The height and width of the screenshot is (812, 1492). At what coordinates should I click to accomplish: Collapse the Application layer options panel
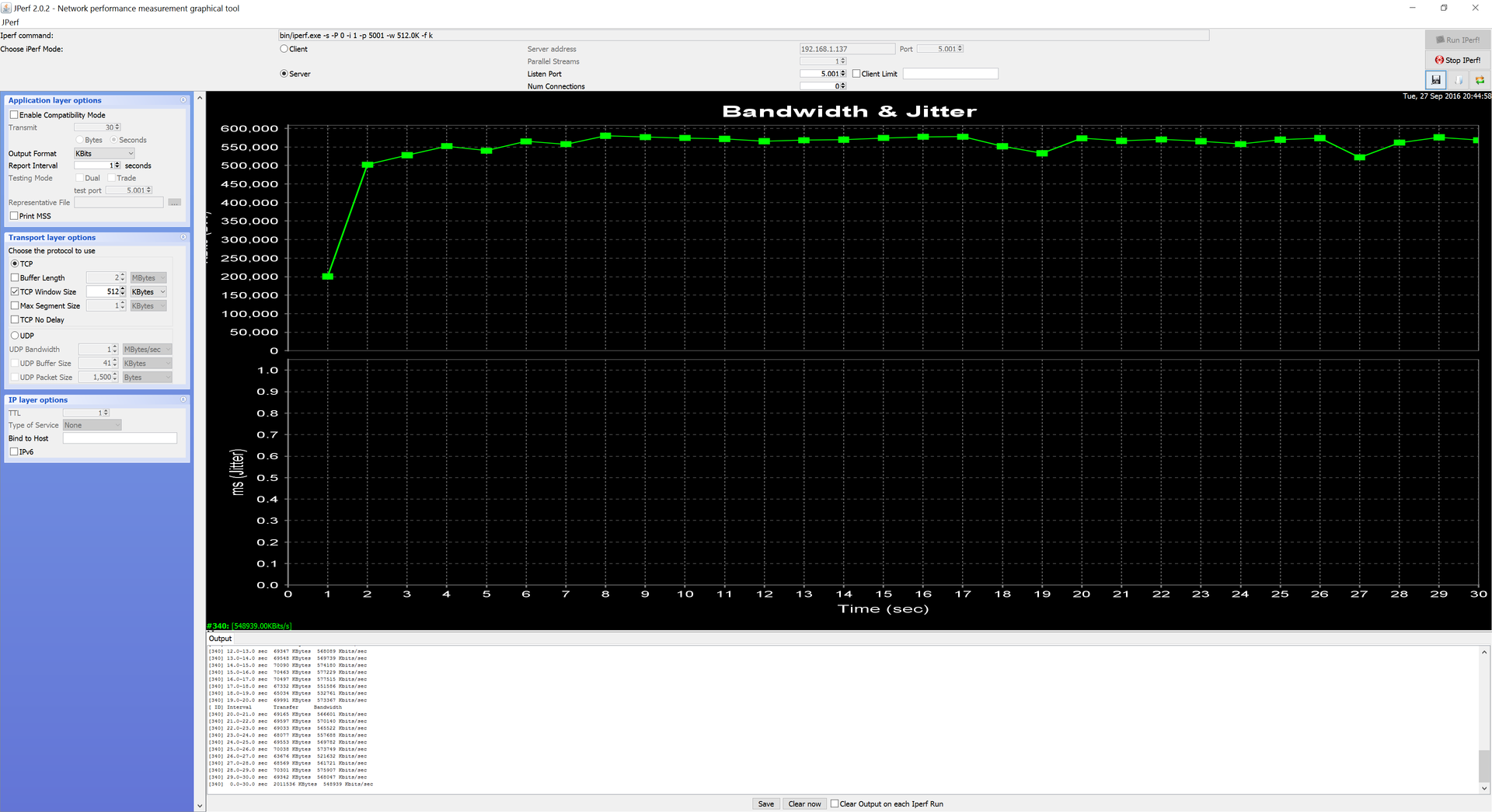click(183, 100)
